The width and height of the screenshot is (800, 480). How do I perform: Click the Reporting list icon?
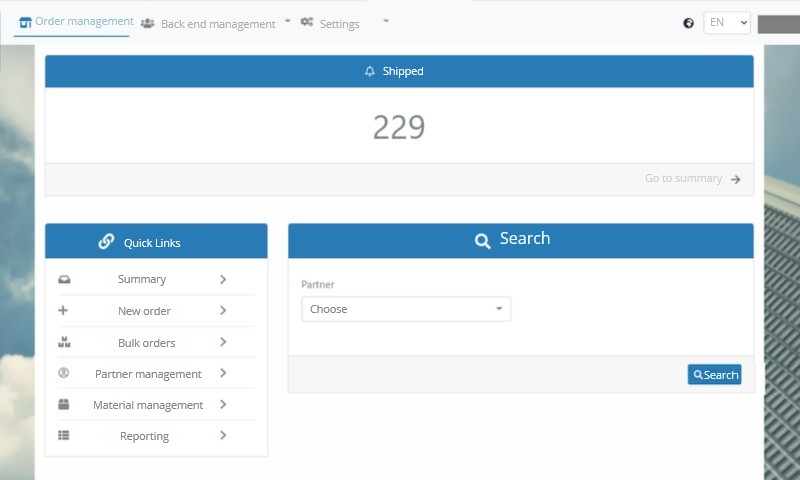pyautogui.click(x=63, y=435)
